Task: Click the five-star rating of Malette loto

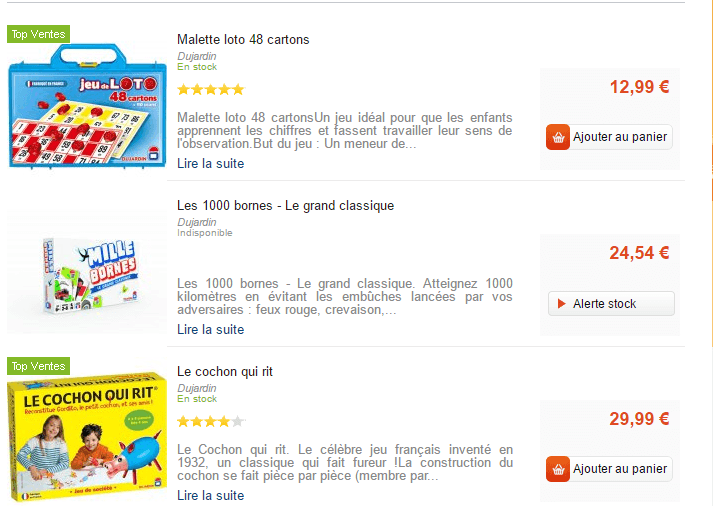Action: pyautogui.click(x=210, y=89)
